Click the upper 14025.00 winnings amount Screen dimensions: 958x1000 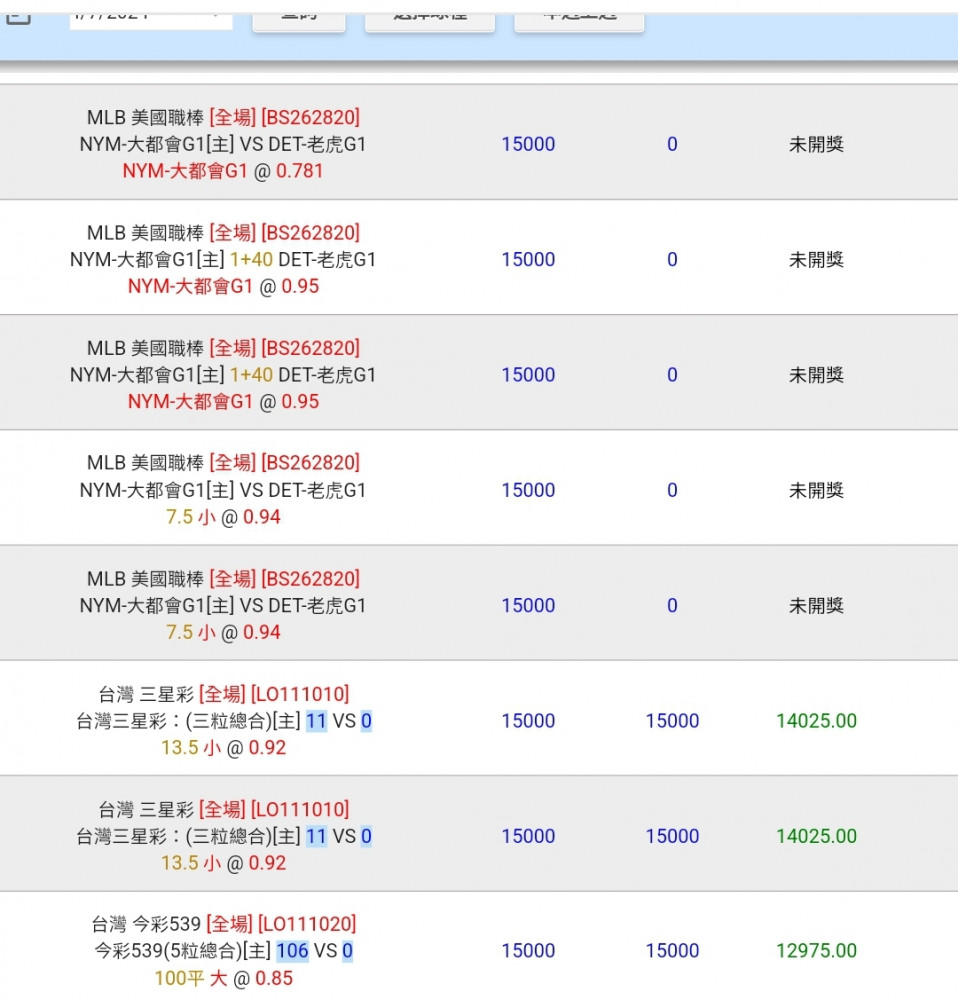(x=816, y=721)
